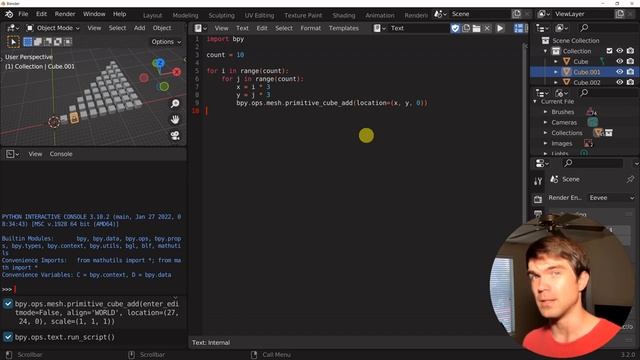Unlink the text with the X icon
Screen dimensions: 640x360
(x=487, y=28)
